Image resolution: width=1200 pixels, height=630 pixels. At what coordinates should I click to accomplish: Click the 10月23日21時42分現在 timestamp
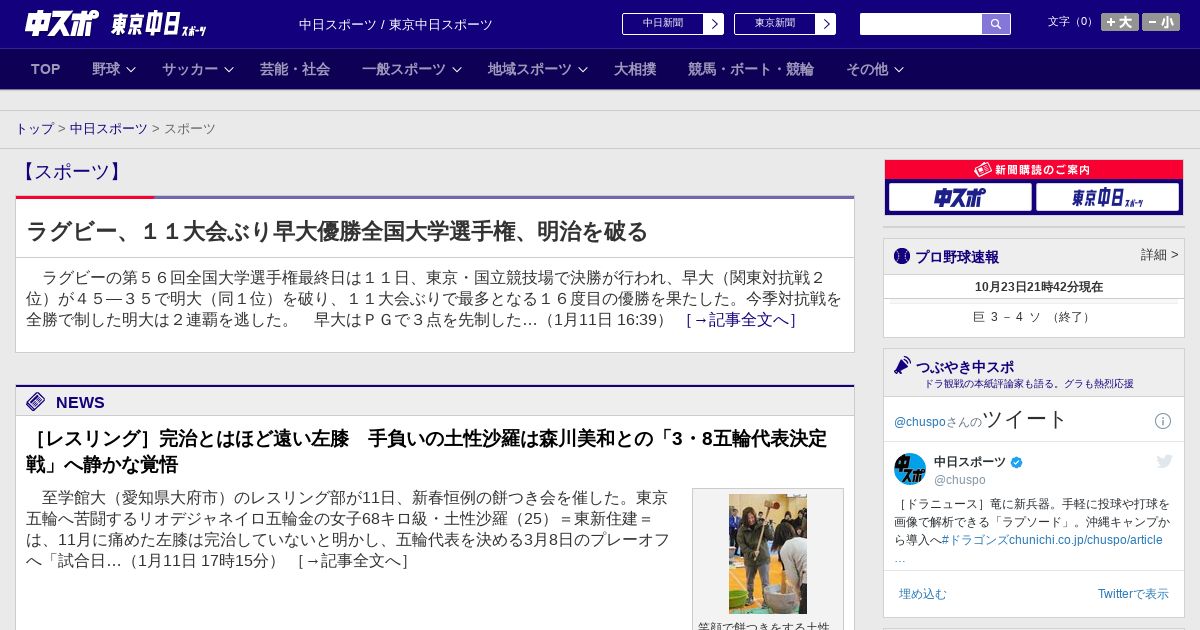pyautogui.click(x=1039, y=287)
